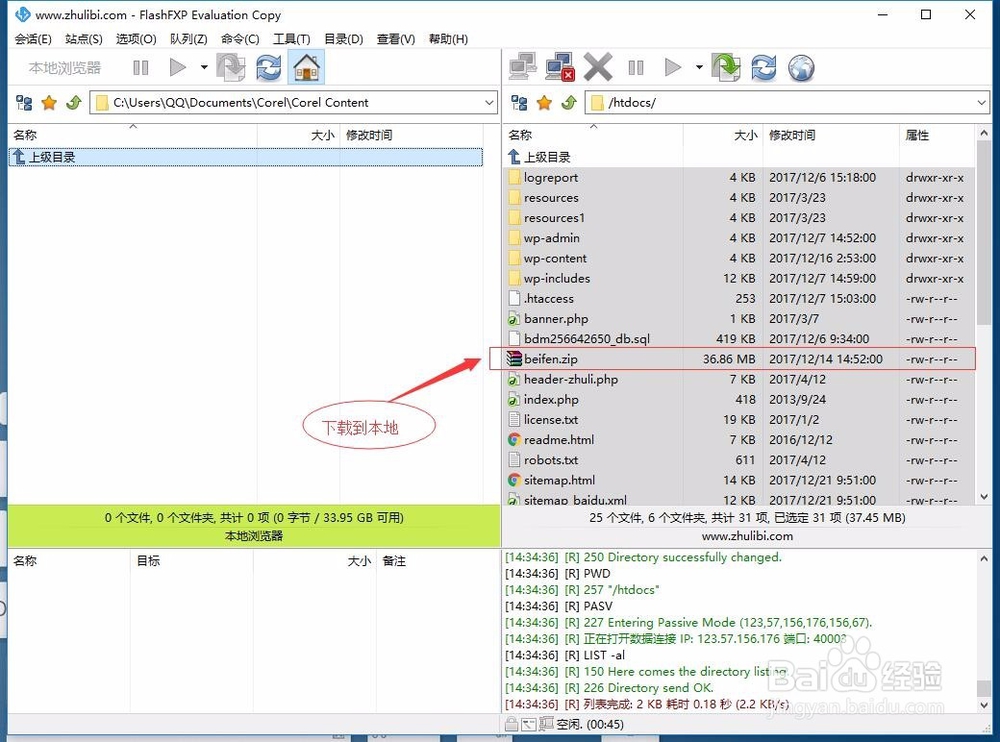Select the wp-includes folder
The height and width of the screenshot is (742, 1000).
click(x=739, y=278)
